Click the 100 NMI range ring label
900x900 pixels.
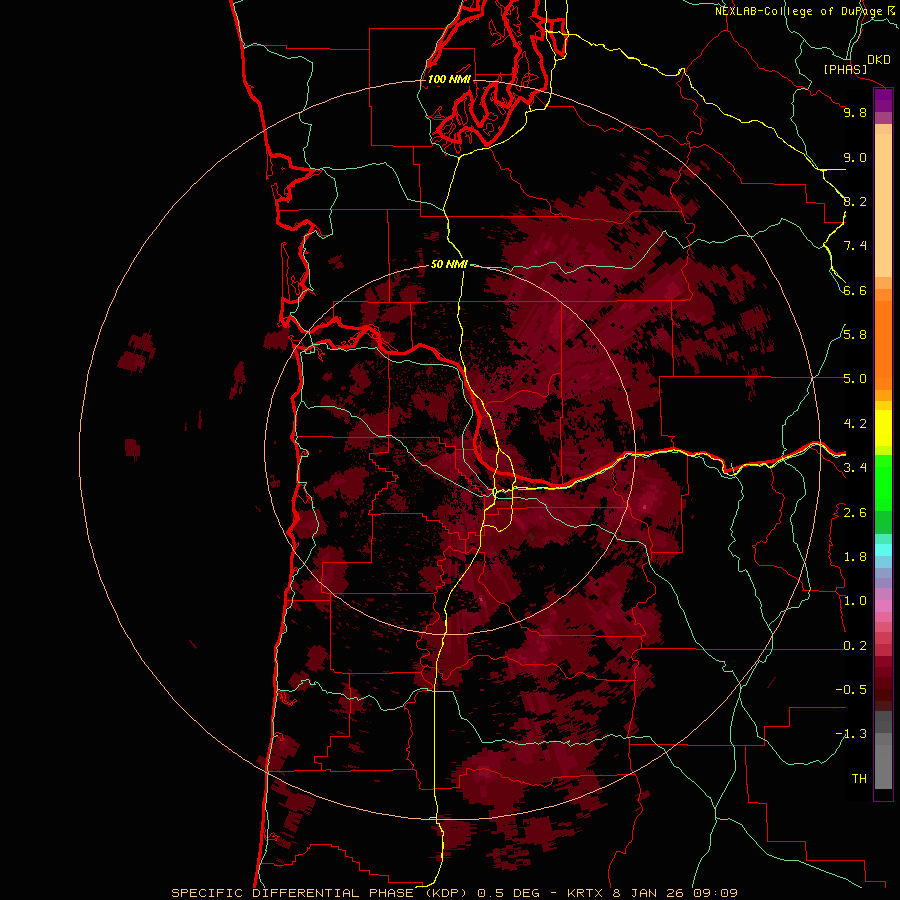click(449, 79)
